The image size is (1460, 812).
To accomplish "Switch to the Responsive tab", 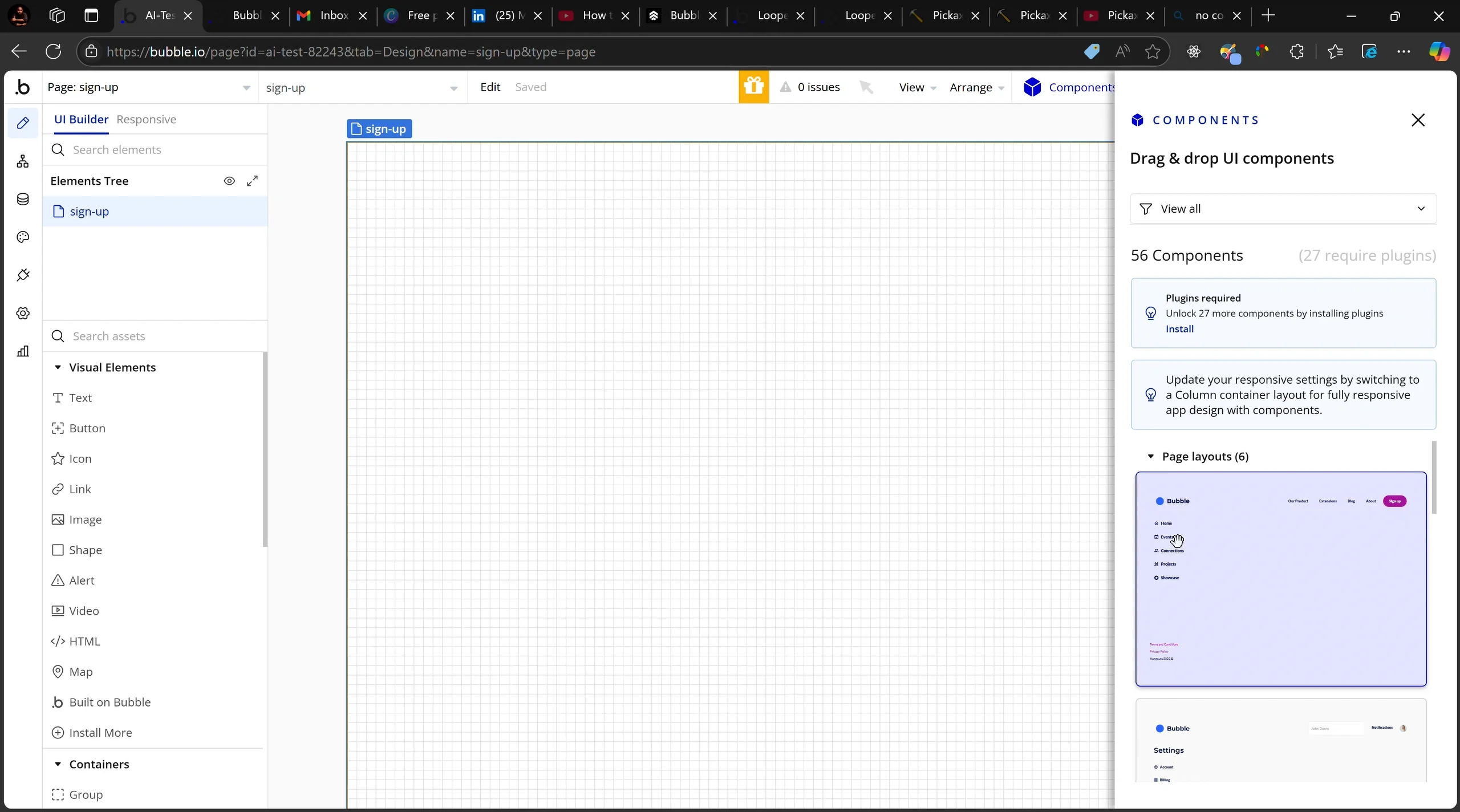I will coord(147,119).
